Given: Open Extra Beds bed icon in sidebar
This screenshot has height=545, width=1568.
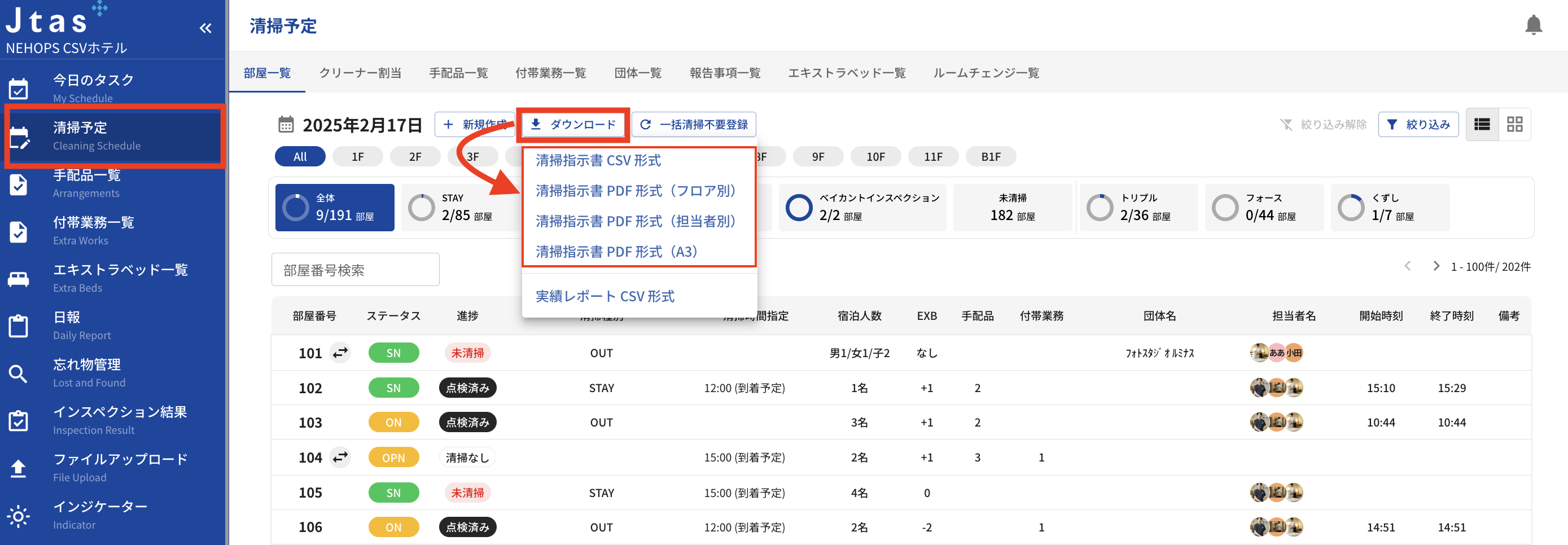Looking at the screenshot, I should click(x=18, y=279).
